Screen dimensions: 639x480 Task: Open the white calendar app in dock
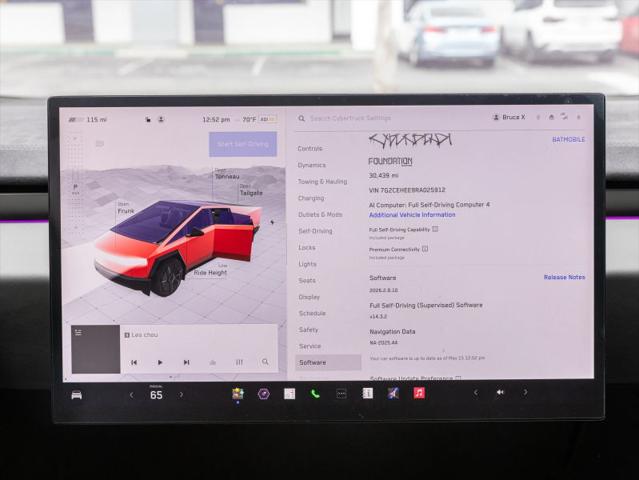[289, 394]
